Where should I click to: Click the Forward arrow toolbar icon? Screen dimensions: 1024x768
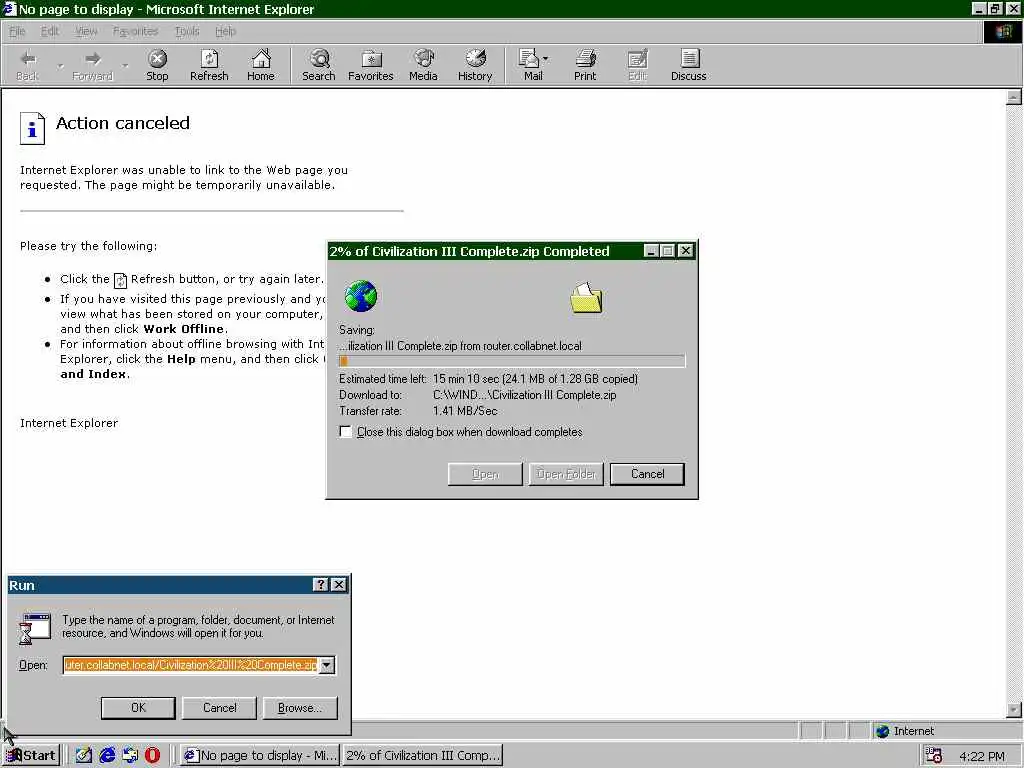coord(93,59)
